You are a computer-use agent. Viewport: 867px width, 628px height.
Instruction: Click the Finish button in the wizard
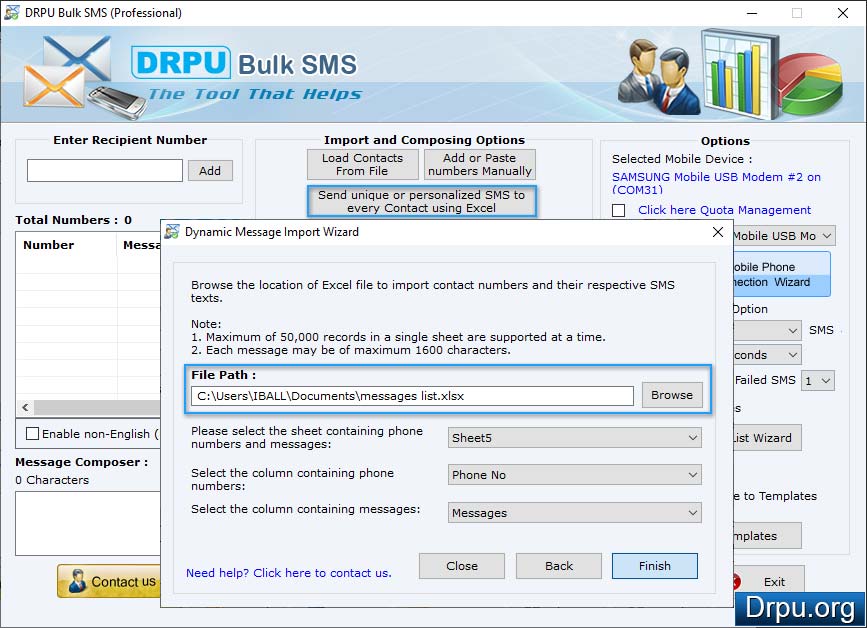[655, 566]
